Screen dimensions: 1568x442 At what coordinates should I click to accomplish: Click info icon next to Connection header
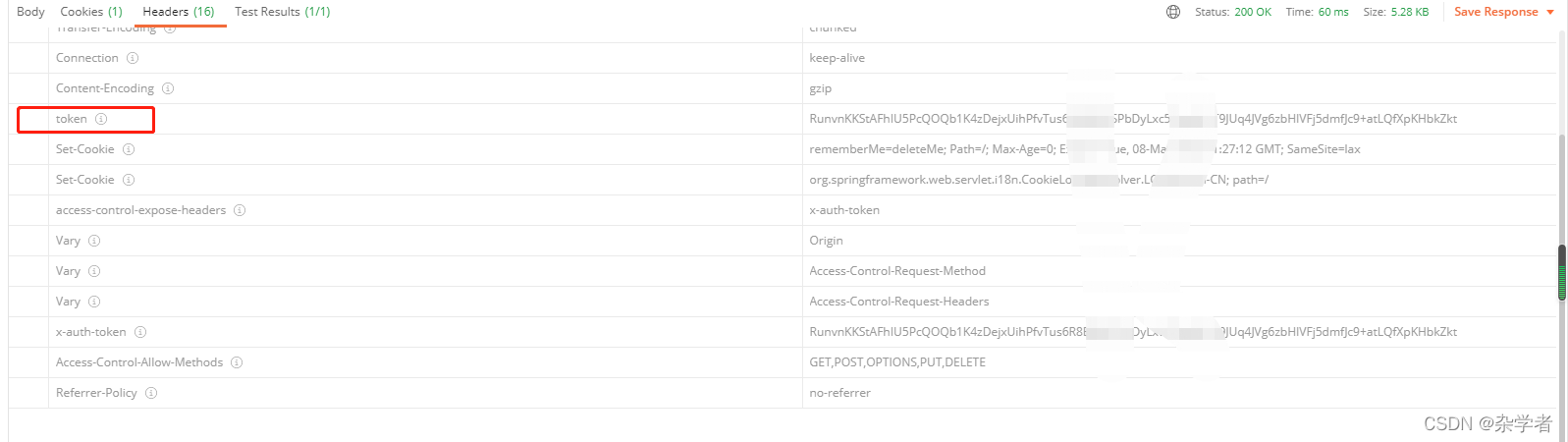tap(133, 58)
